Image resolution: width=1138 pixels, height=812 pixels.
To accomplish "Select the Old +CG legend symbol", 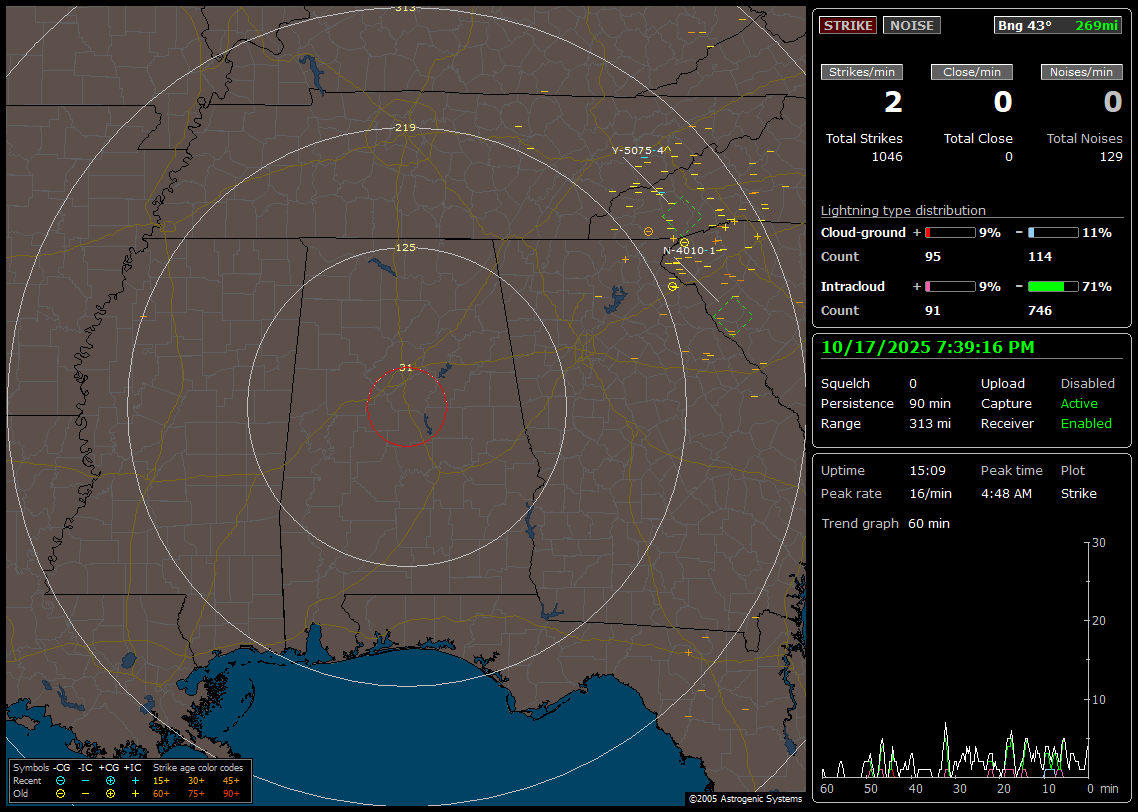I will click(x=110, y=793).
